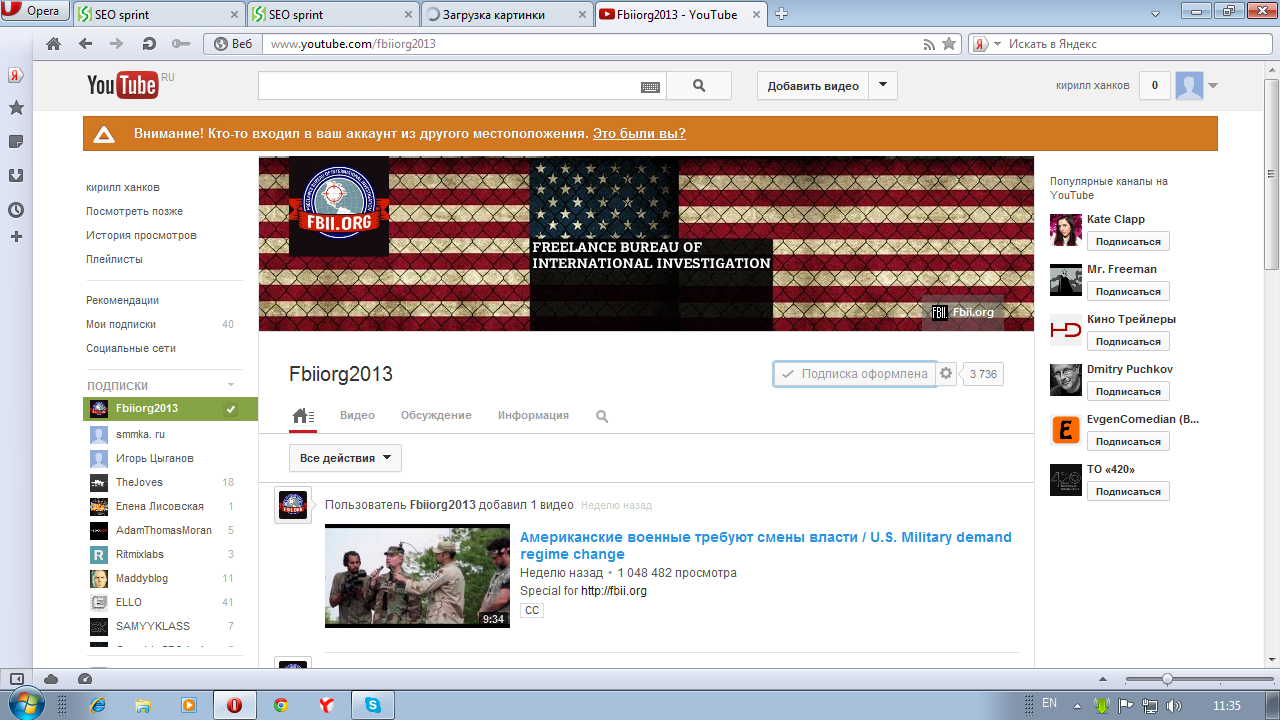Click the Веб site badge in address bar
The image size is (1280, 720).
tap(233, 44)
